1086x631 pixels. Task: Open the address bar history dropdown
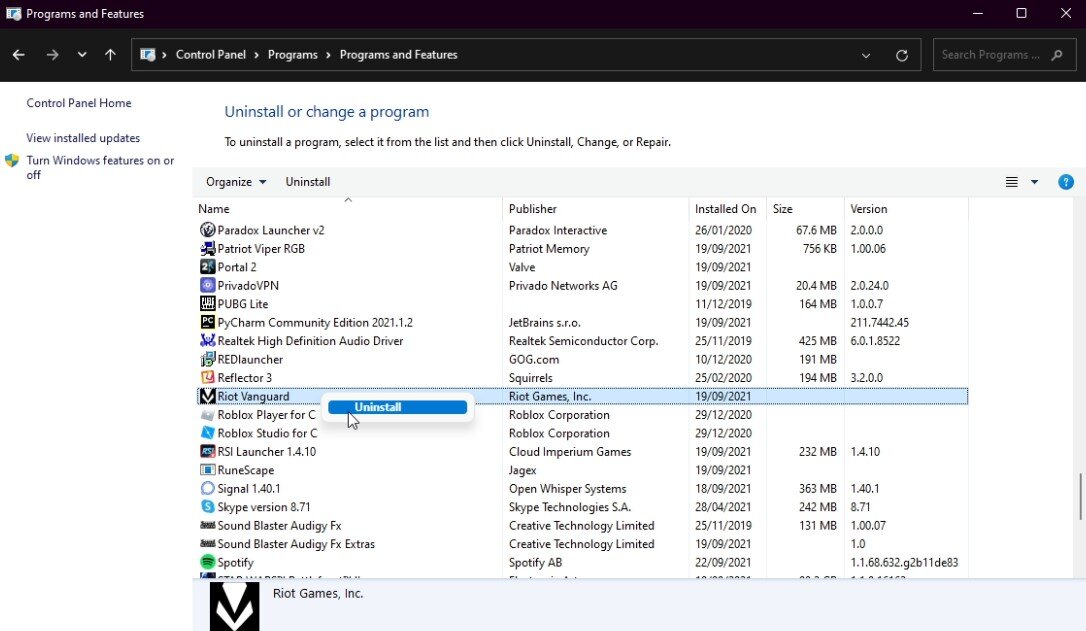[866, 55]
